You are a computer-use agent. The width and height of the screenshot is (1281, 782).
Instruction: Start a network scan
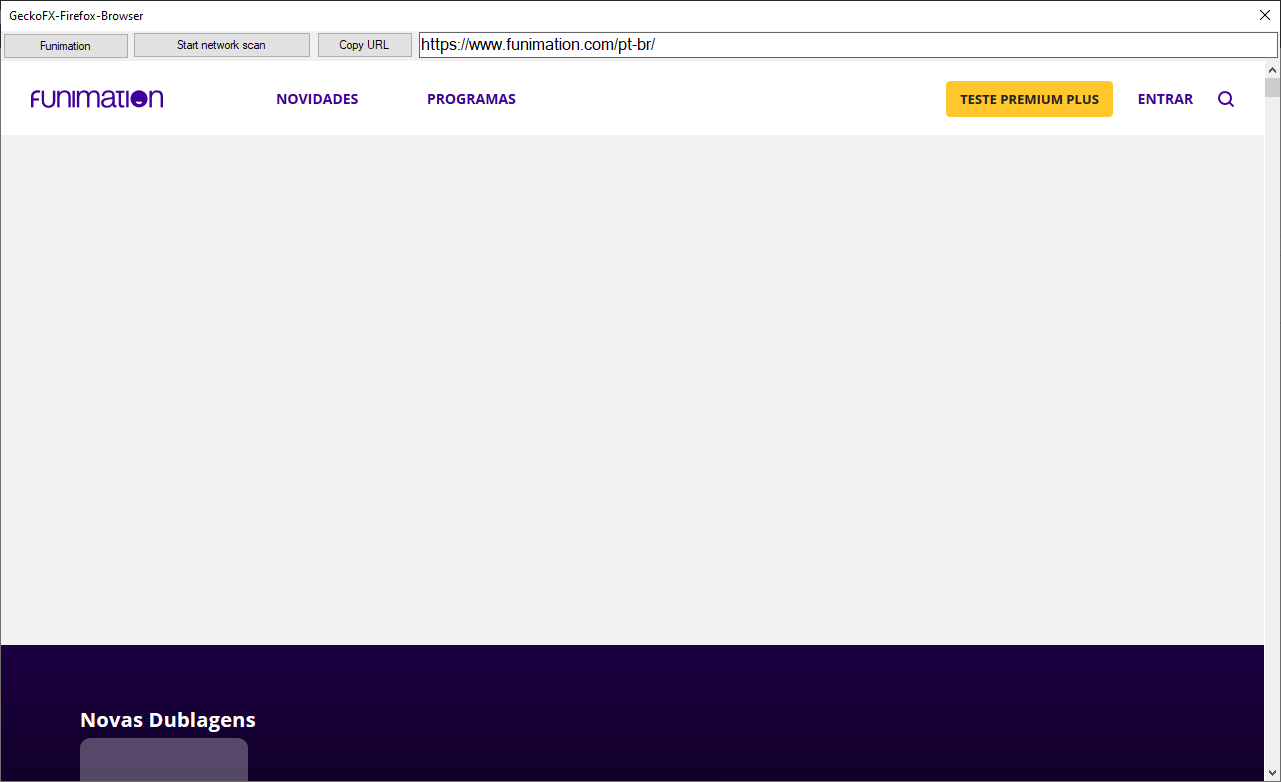pyautogui.click(x=221, y=44)
